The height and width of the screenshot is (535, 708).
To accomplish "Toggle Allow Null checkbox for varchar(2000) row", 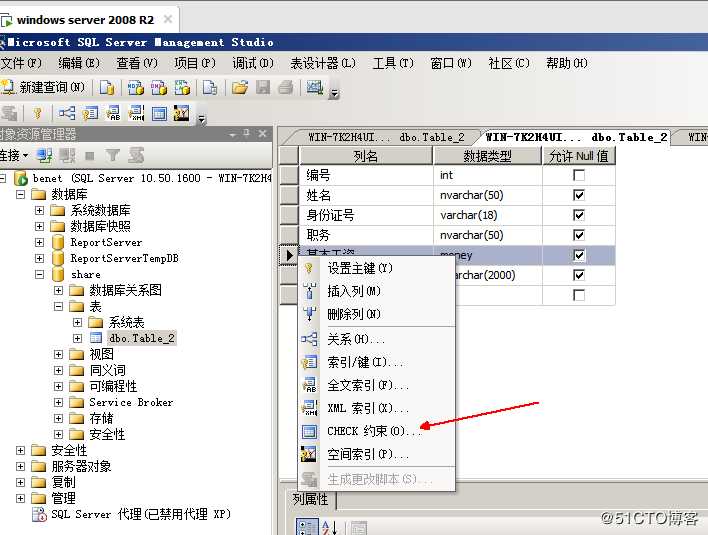I will click(578, 275).
